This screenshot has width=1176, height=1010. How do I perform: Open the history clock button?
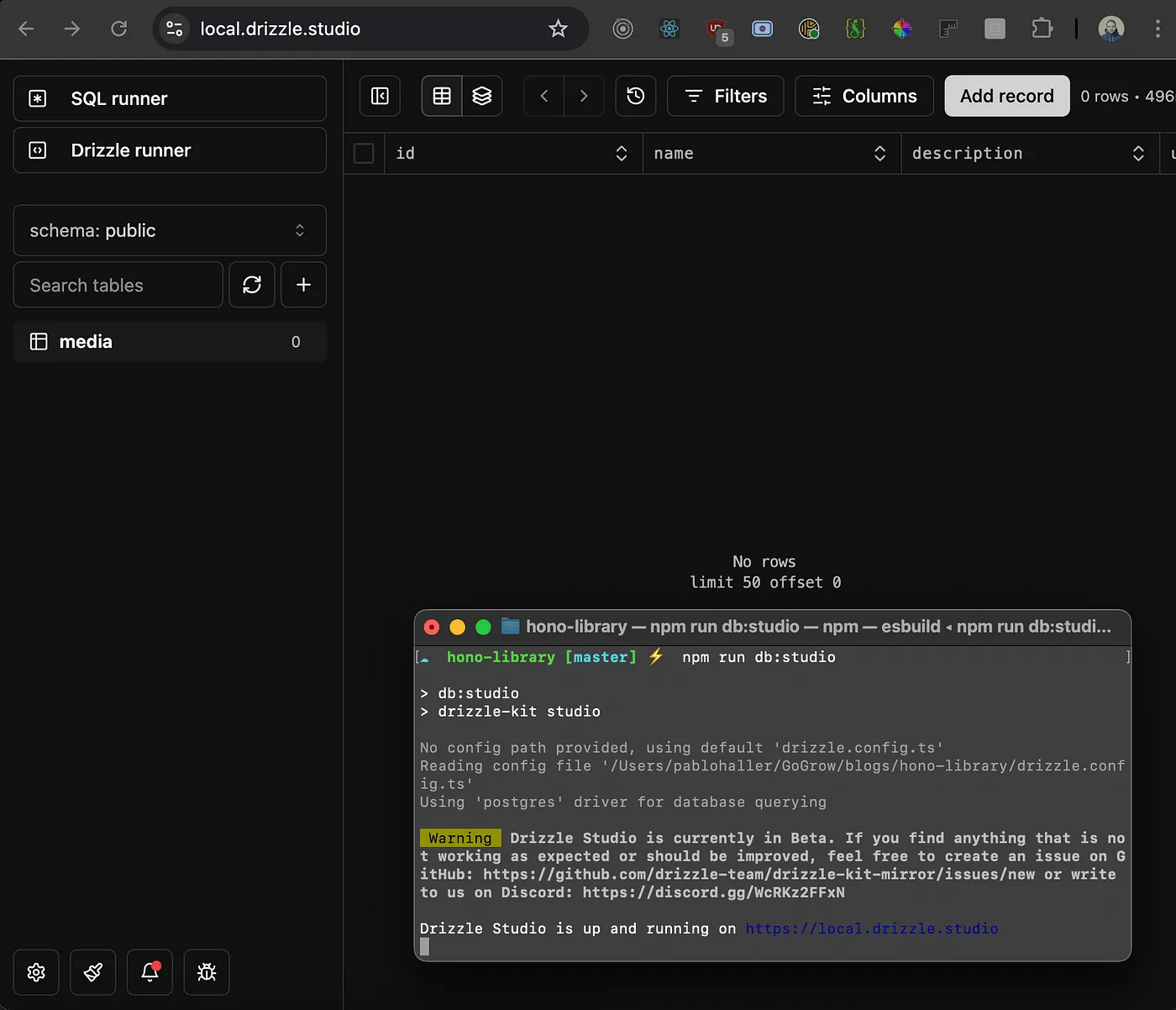pos(636,96)
